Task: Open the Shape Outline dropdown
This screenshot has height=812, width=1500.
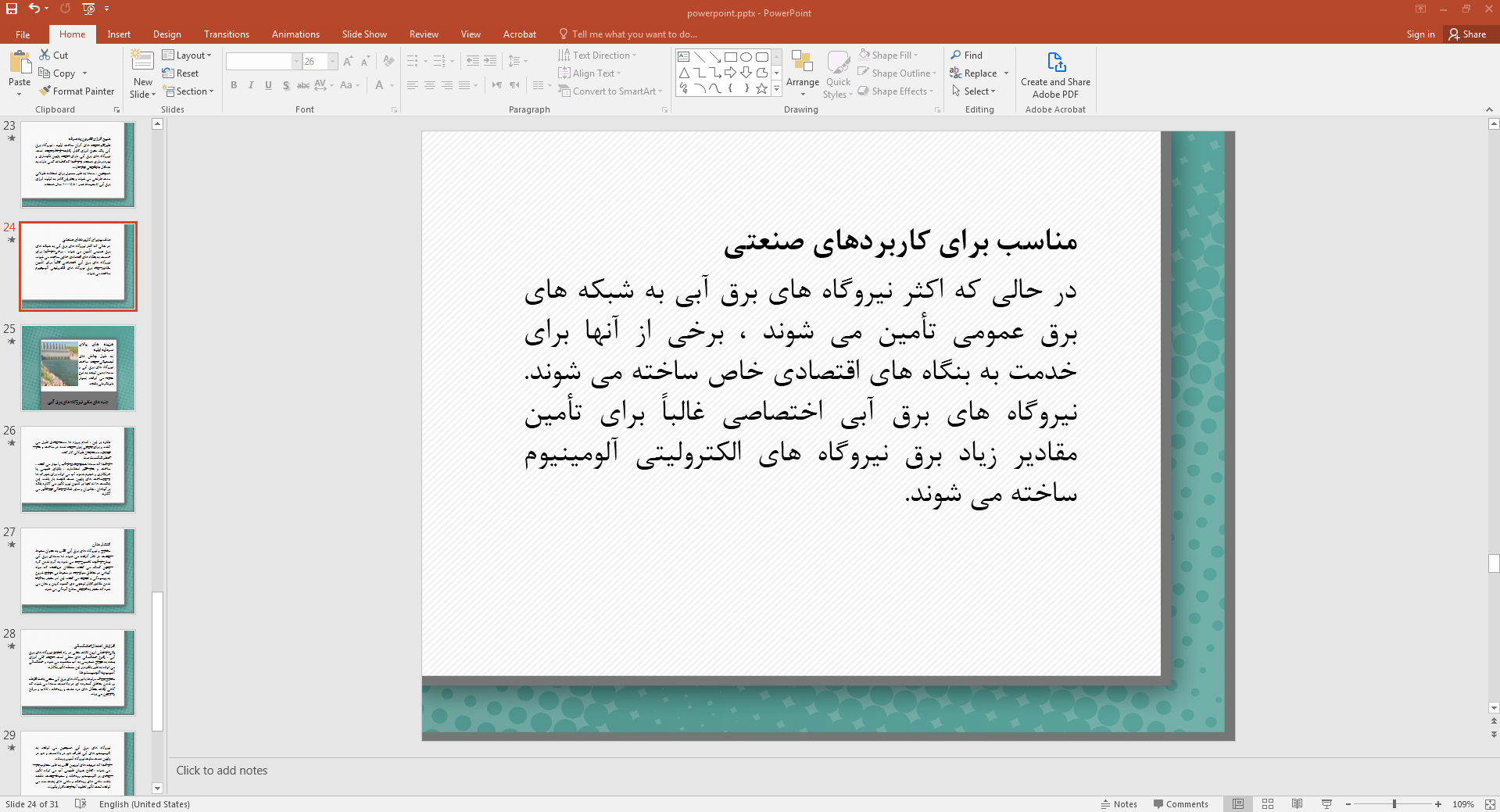Action: click(897, 73)
